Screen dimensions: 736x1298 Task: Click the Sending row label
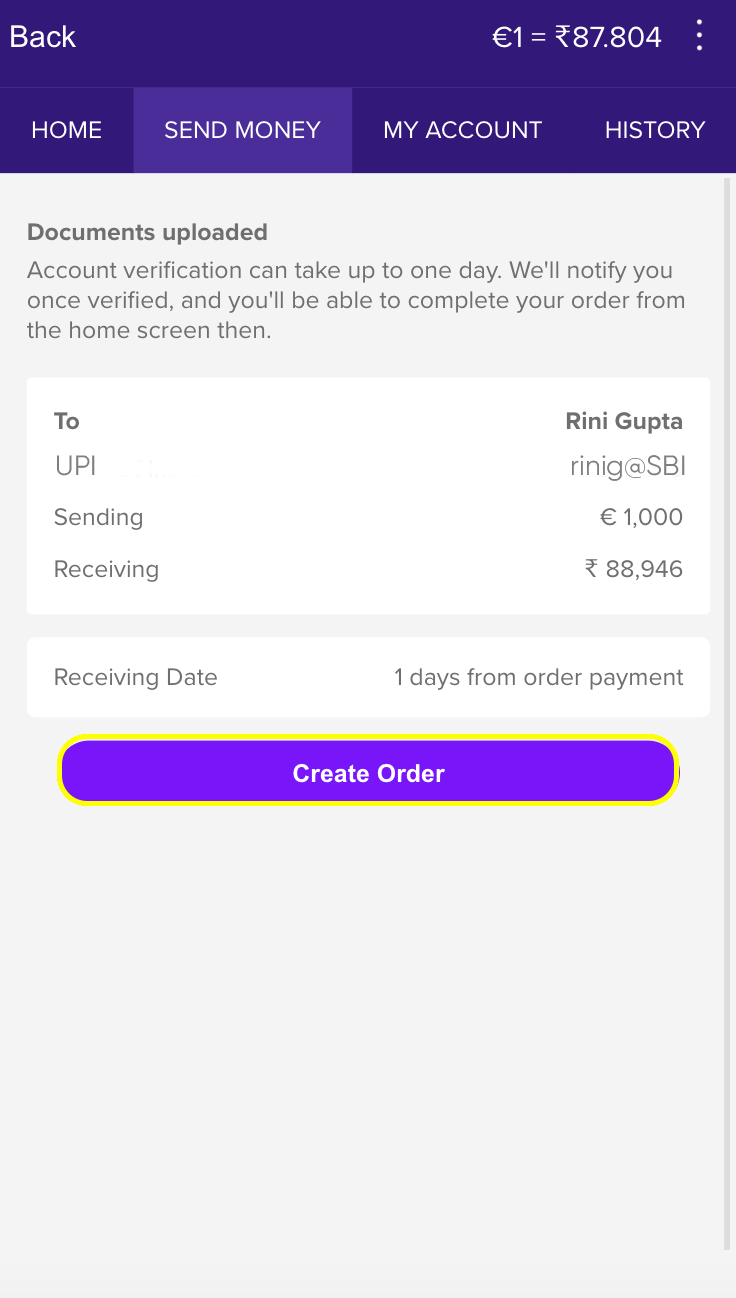(x=99, y=517)
